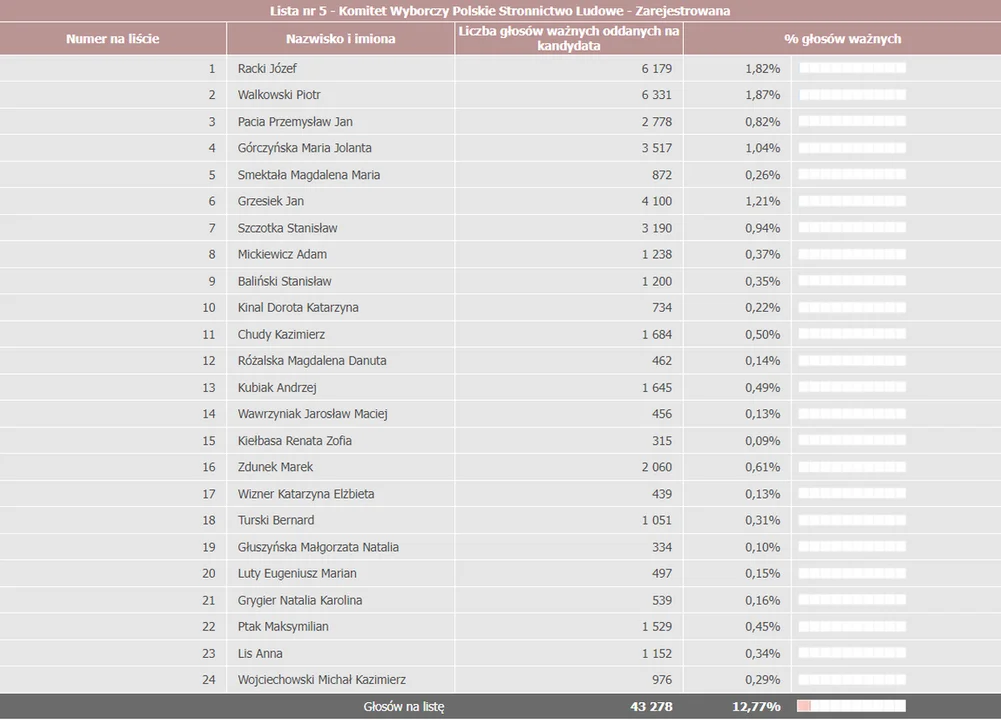Click vote count 1 684 for Chudy
The width and height of the screenshot is (1001, 720).
coord(657,334)
